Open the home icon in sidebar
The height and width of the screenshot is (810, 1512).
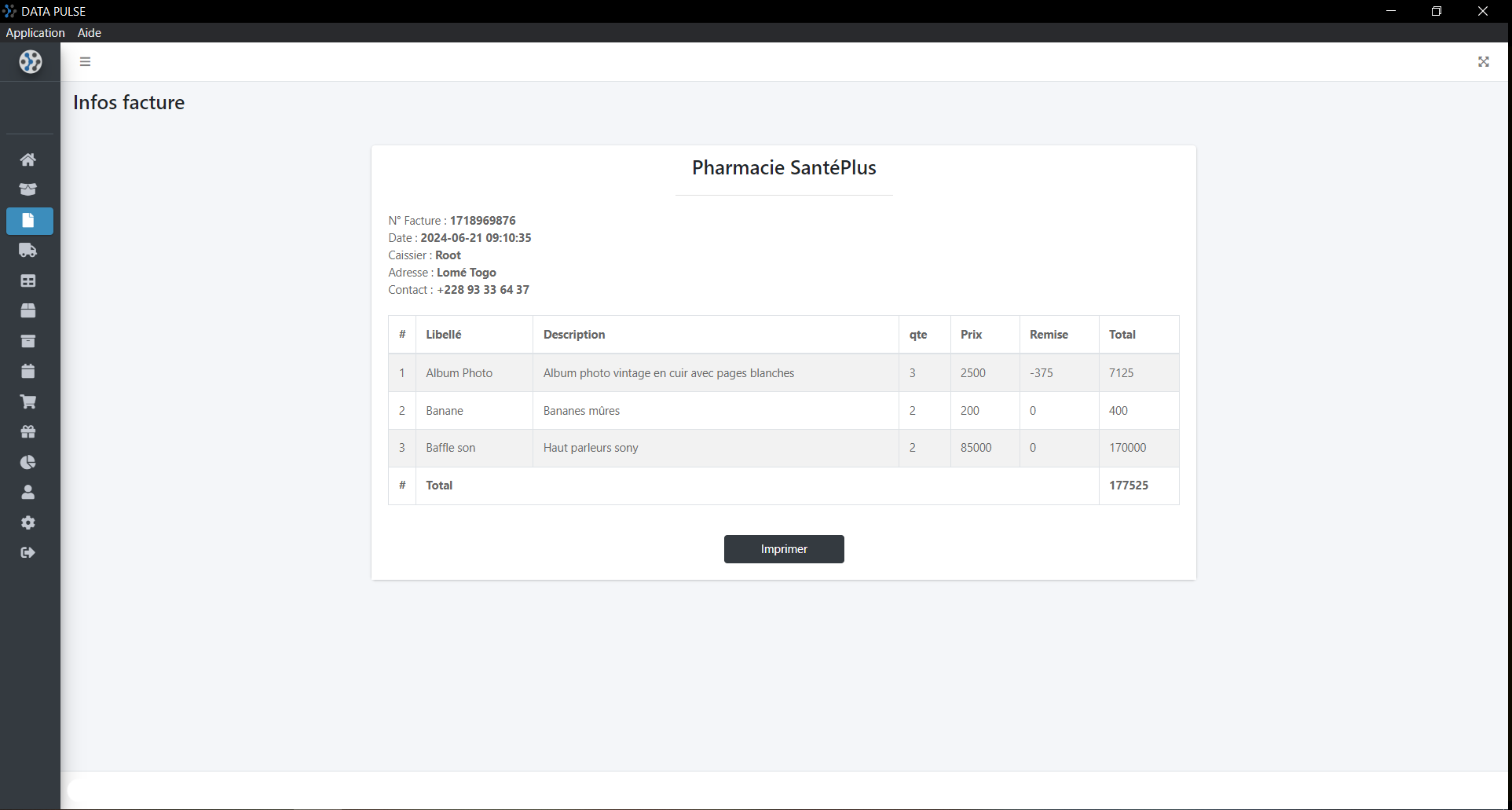(x=28, y=159)
